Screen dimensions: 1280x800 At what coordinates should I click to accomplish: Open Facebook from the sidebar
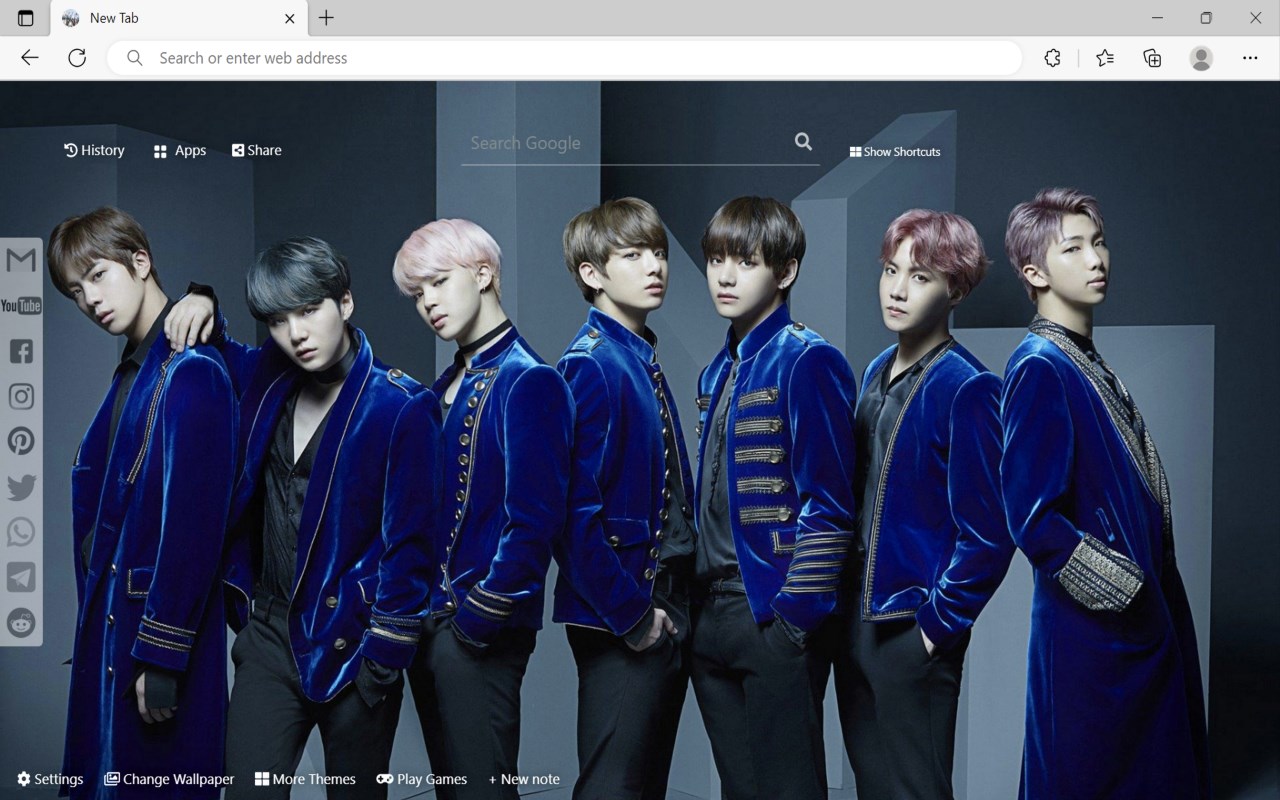(21, 351)
